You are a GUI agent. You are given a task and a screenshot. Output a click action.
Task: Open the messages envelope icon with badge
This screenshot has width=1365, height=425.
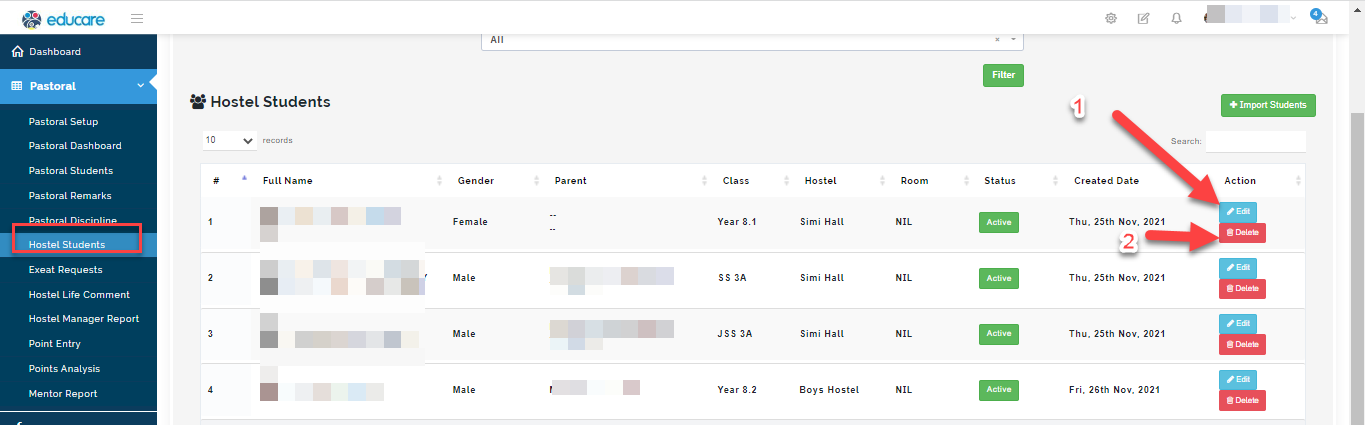coord(1319,17)
